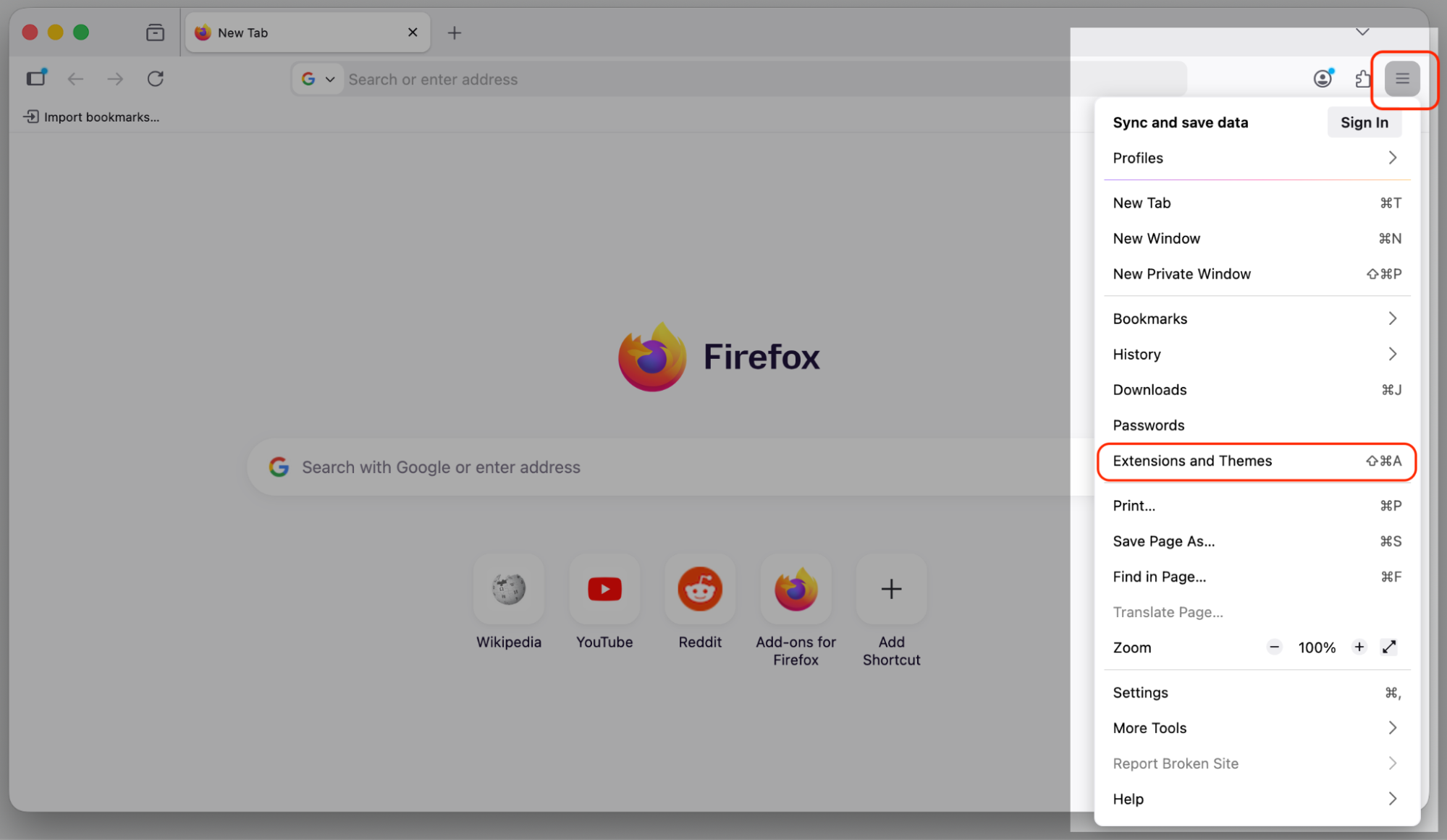This screenshot has height=840, width=1447.
Task: Click the address bar search field
Action: pos(738,79)
